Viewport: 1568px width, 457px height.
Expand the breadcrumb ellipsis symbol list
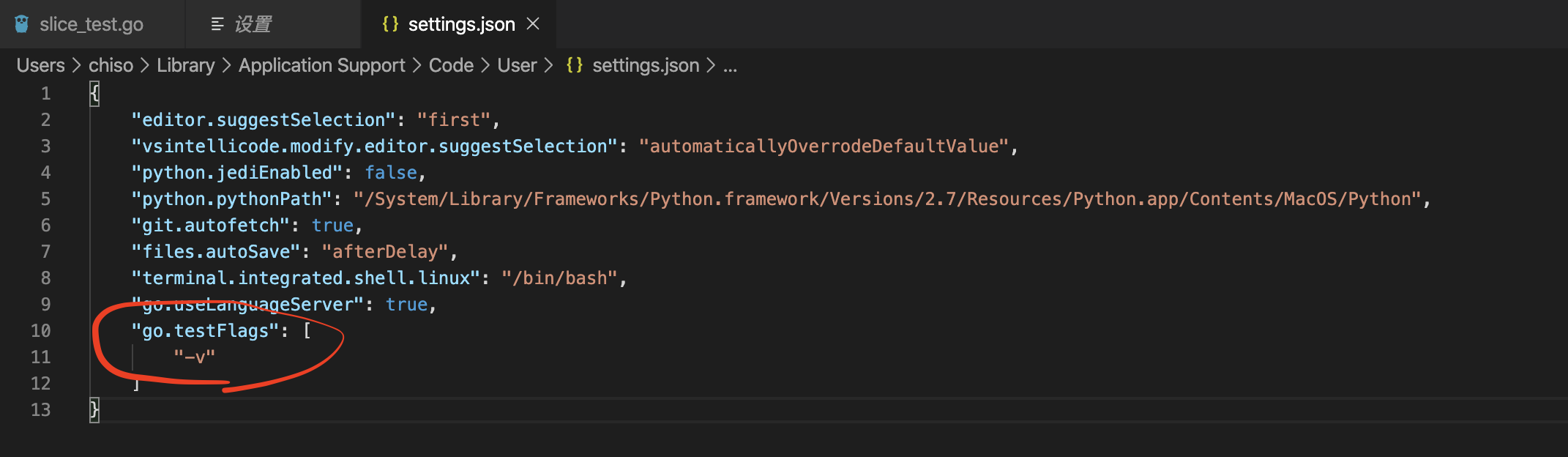[x=730, y=65]
